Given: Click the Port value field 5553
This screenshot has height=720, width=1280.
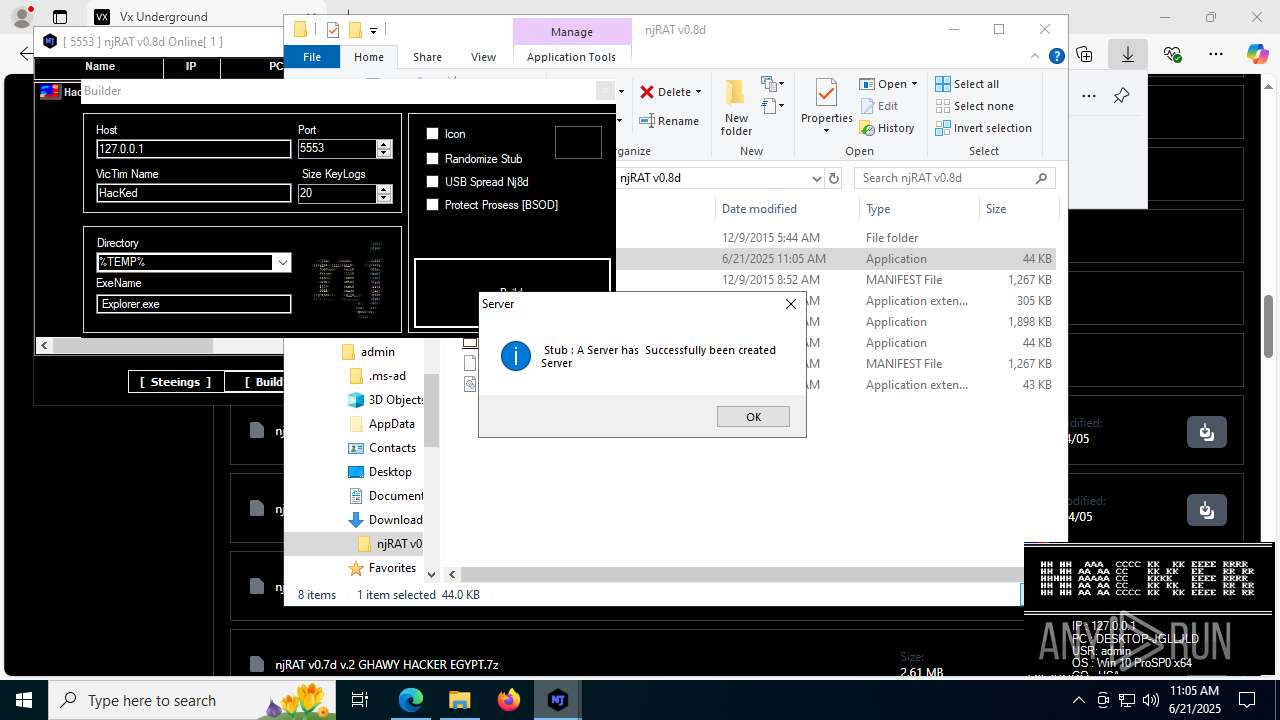Looking at the screenshot, I should [x=336, y=149].
